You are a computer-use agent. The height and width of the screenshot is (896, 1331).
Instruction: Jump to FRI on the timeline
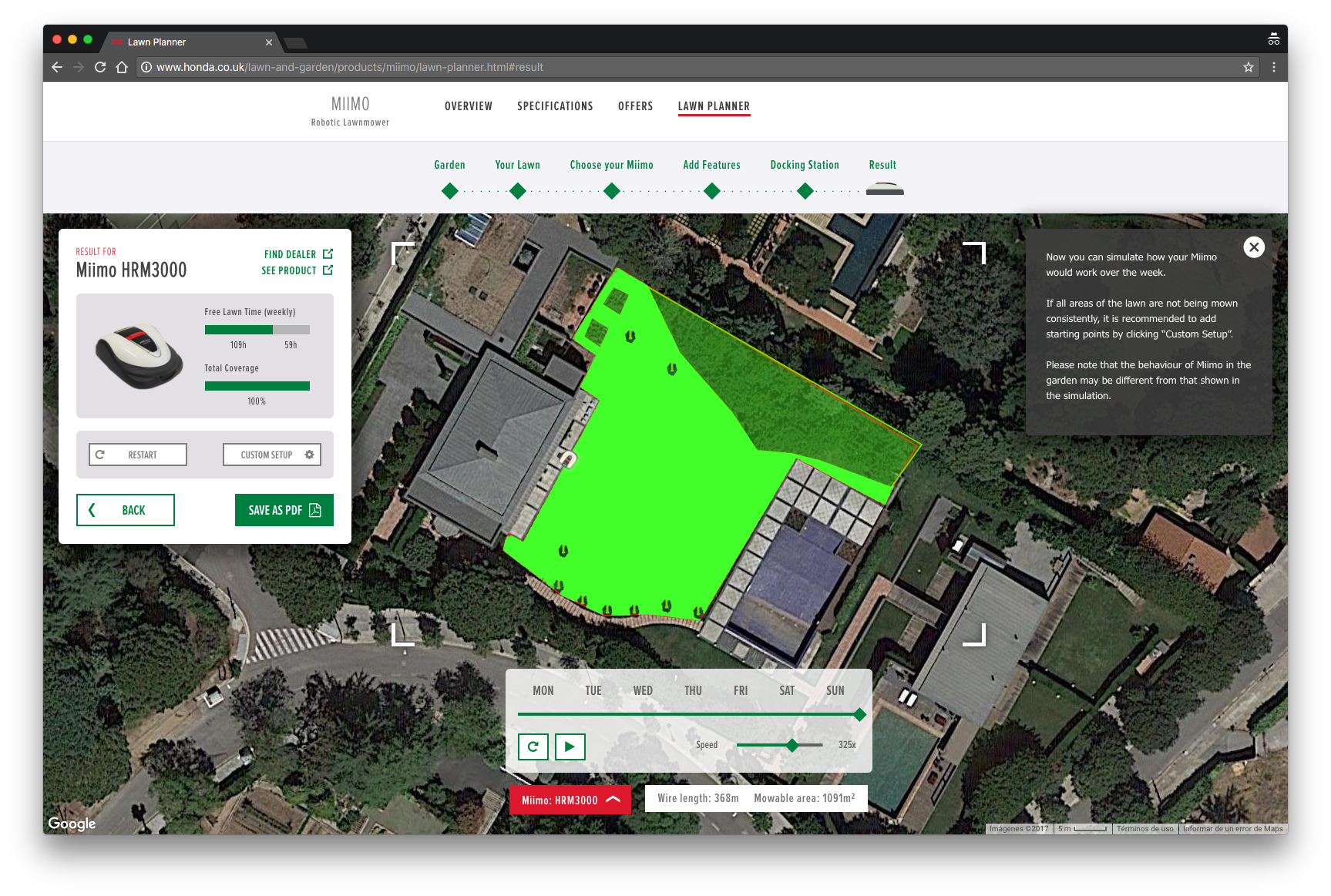pos(741,691)
